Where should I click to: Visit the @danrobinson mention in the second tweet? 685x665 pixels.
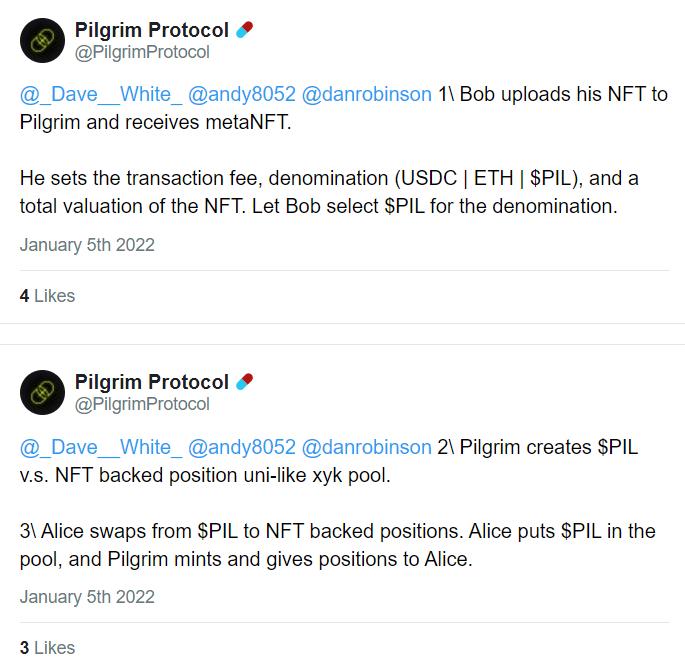(x=367, y=447)
